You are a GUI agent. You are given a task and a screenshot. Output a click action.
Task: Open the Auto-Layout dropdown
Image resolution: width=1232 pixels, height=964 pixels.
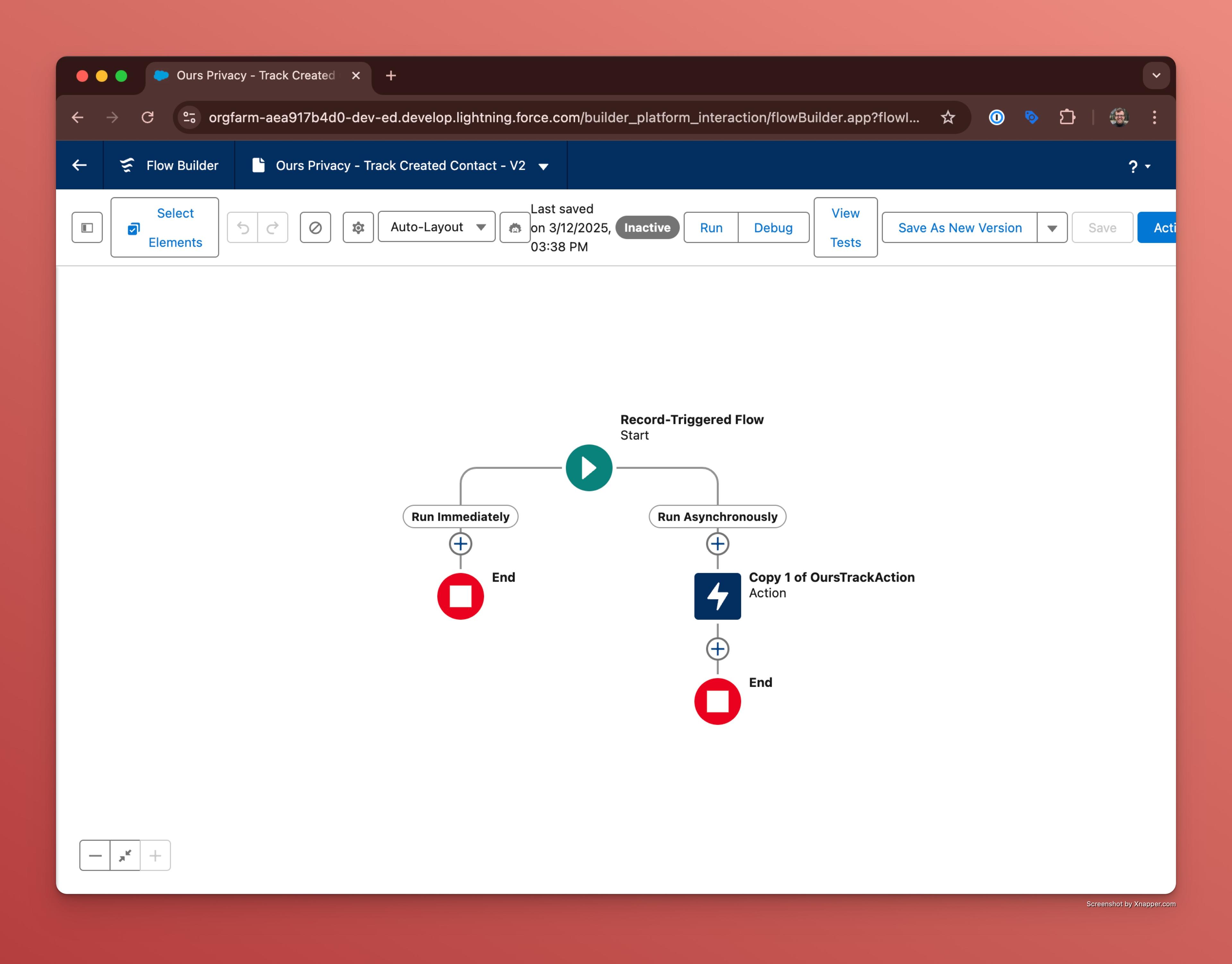pyautogui.click(x=436, y=227)
